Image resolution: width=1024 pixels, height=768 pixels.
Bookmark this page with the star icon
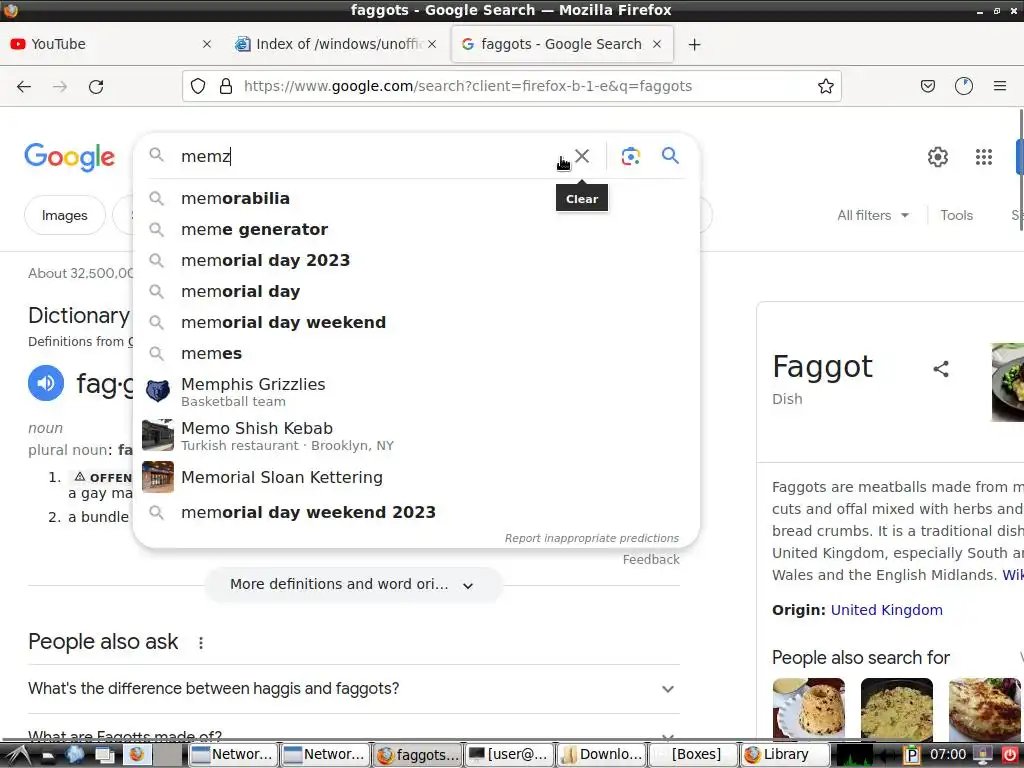tap(825, 86)
